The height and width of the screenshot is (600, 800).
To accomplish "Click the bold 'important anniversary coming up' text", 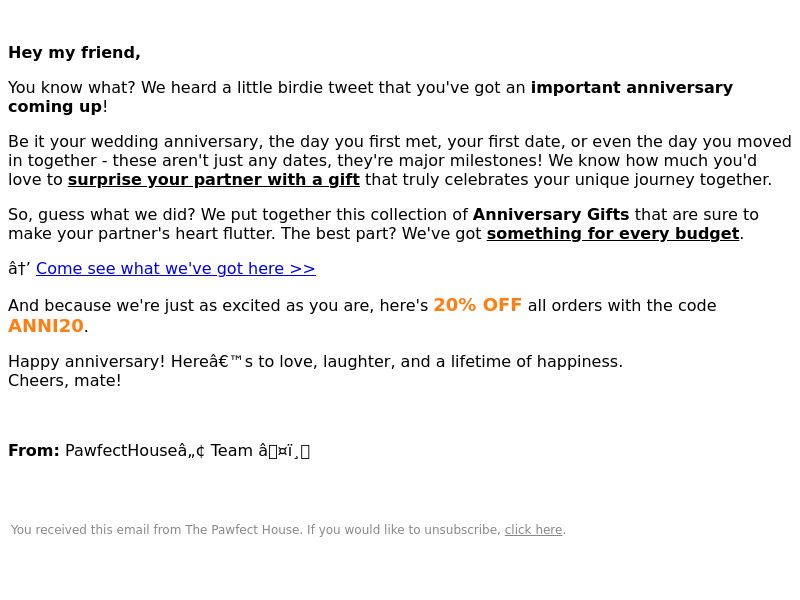I will [x=632, y=87].
